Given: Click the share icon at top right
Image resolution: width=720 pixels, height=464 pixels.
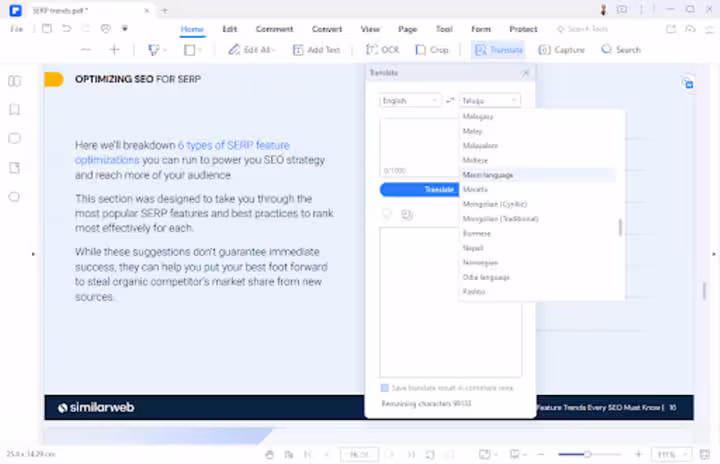Looking at the screenshot, I should coord(671,29).
